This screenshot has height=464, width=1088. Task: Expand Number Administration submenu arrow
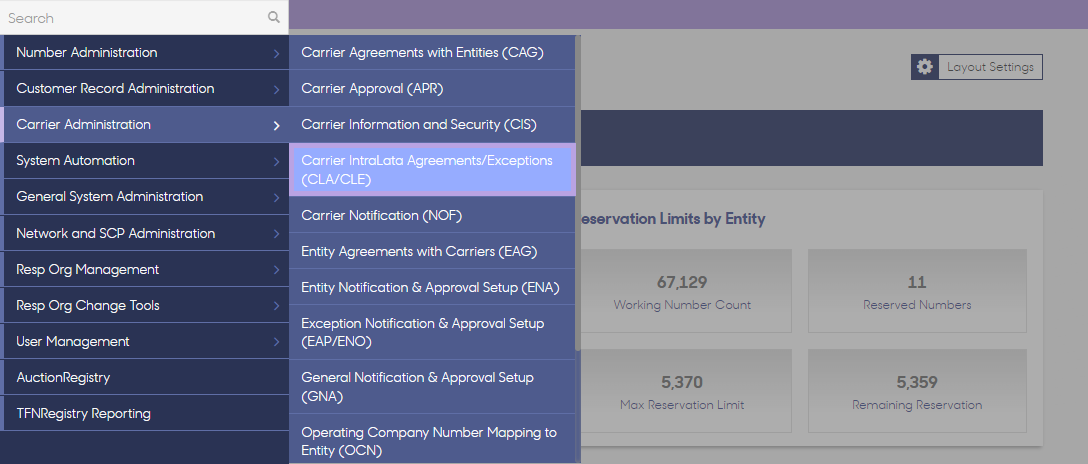coord(276,53)
